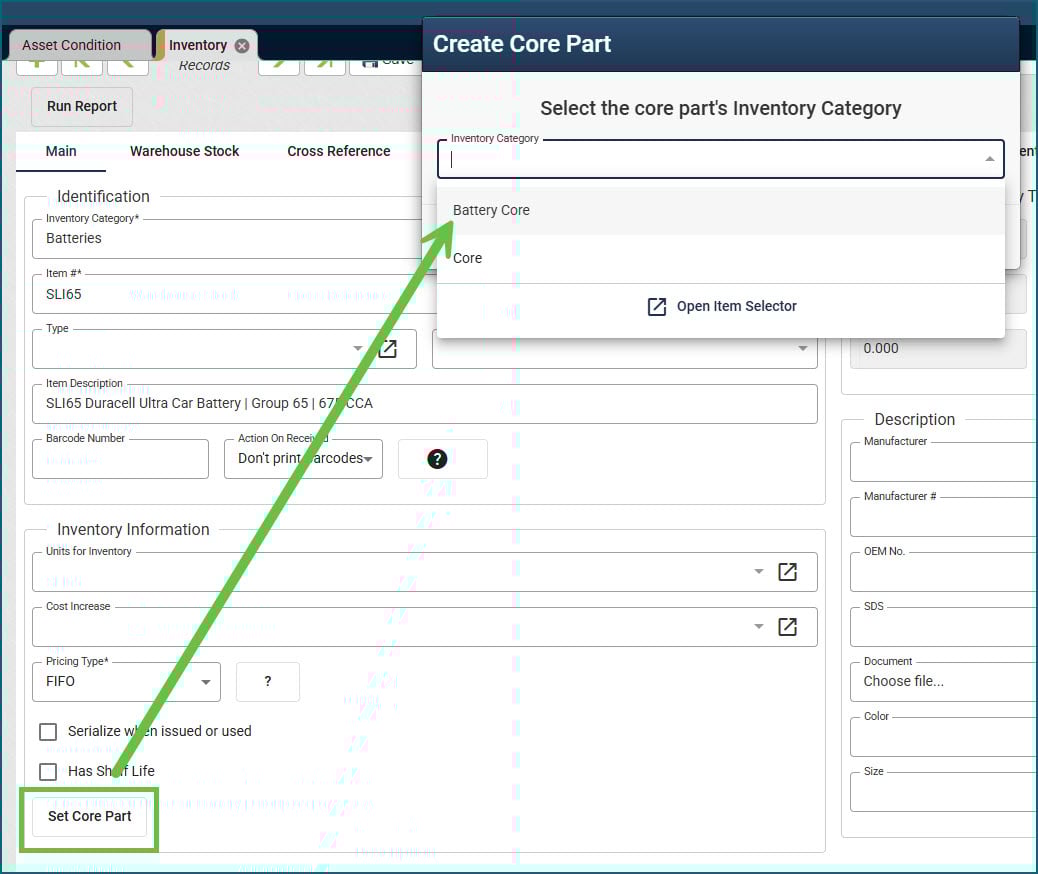The image size is (1038, 874).
Task: Open the Type item selector icon
Action: click(387, 349)
